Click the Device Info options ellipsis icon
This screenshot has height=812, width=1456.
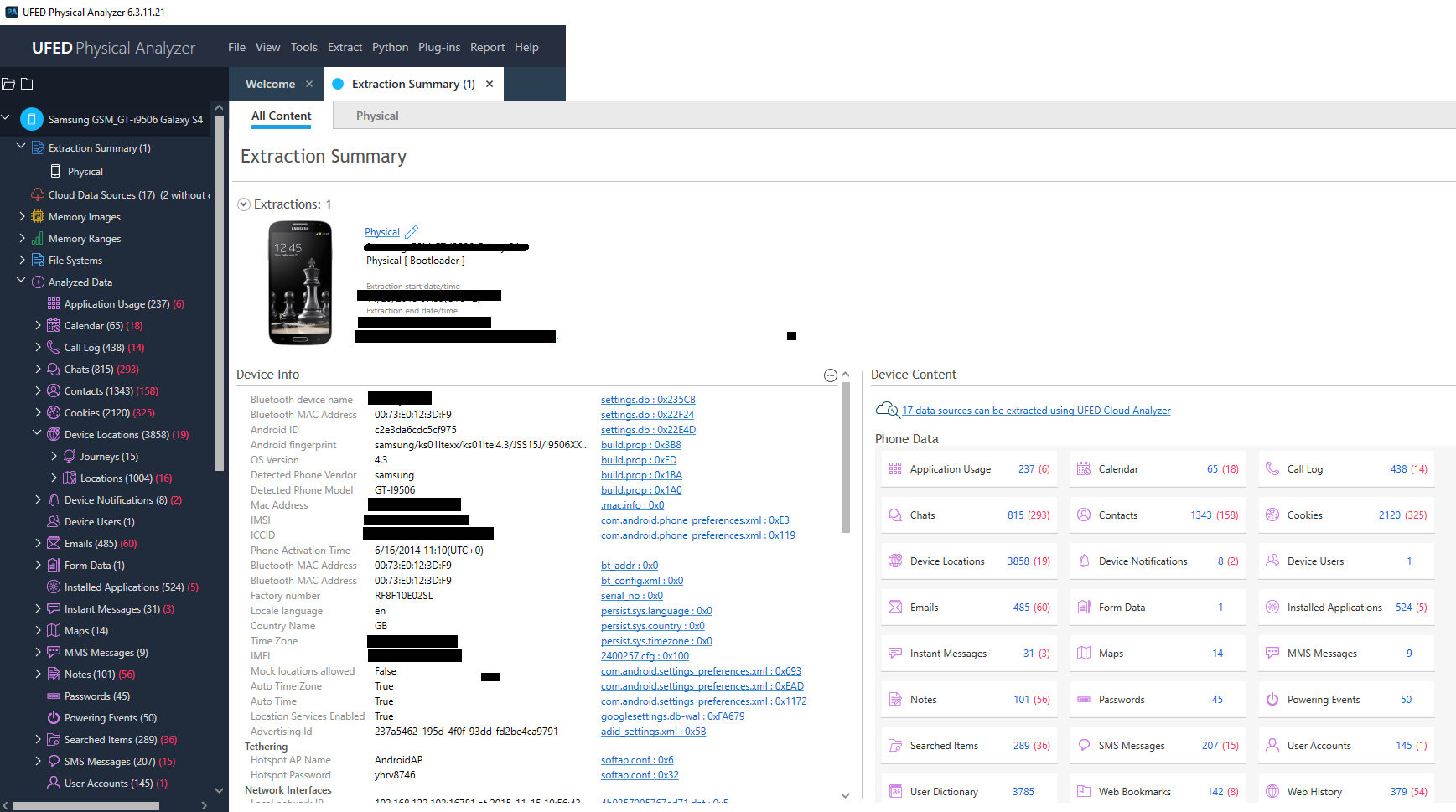(x=830, y=375)
